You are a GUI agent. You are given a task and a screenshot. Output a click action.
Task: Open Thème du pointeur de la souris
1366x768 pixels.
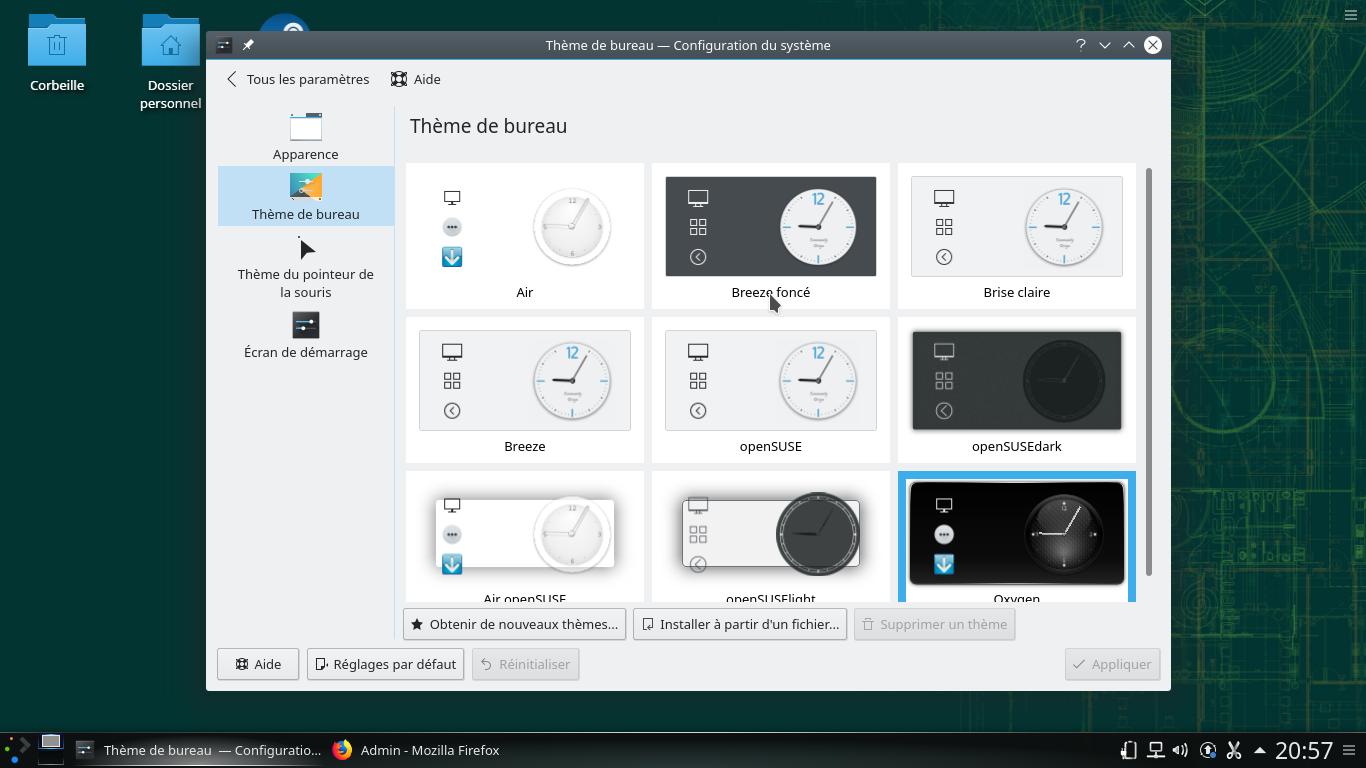click(305, 266)
